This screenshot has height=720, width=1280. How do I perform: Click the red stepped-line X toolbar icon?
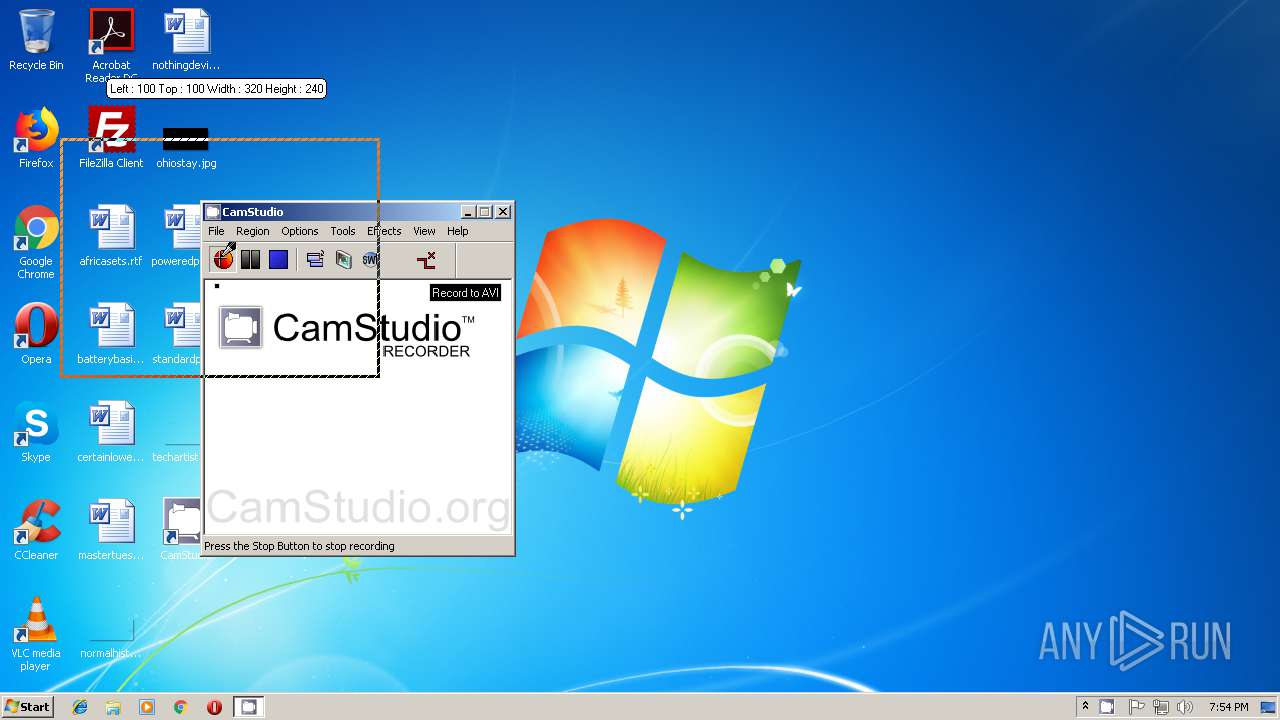tap(426, 260)
